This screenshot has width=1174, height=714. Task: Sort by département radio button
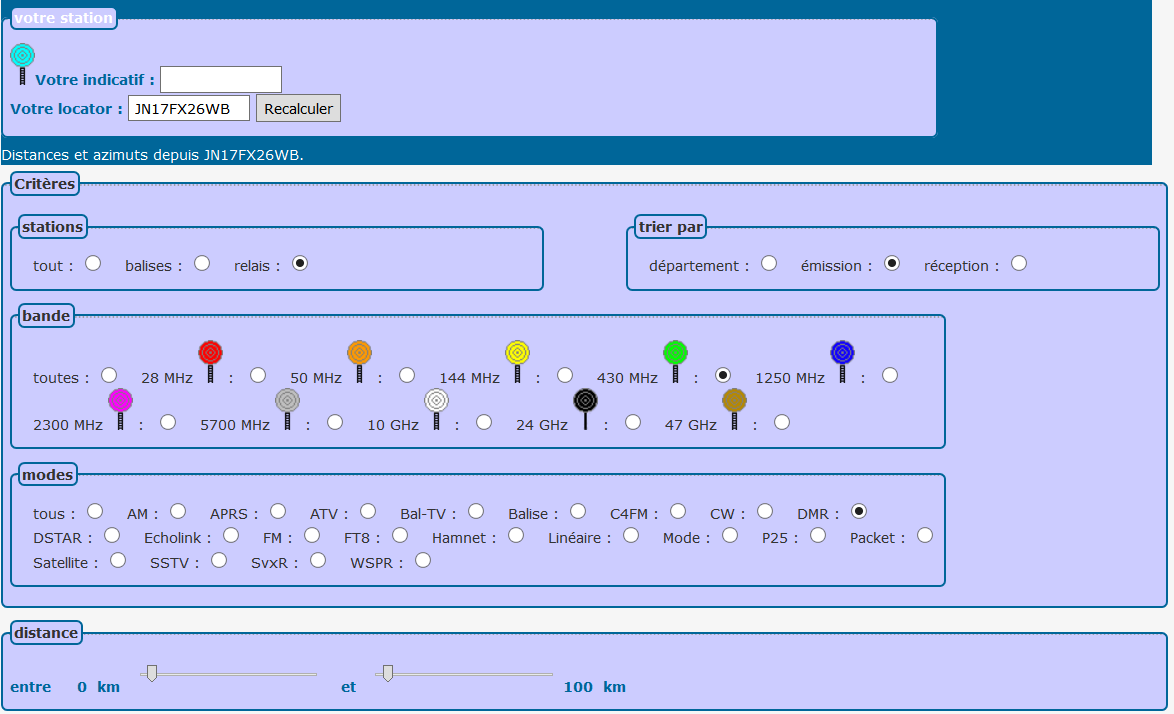tap(769, 263)
